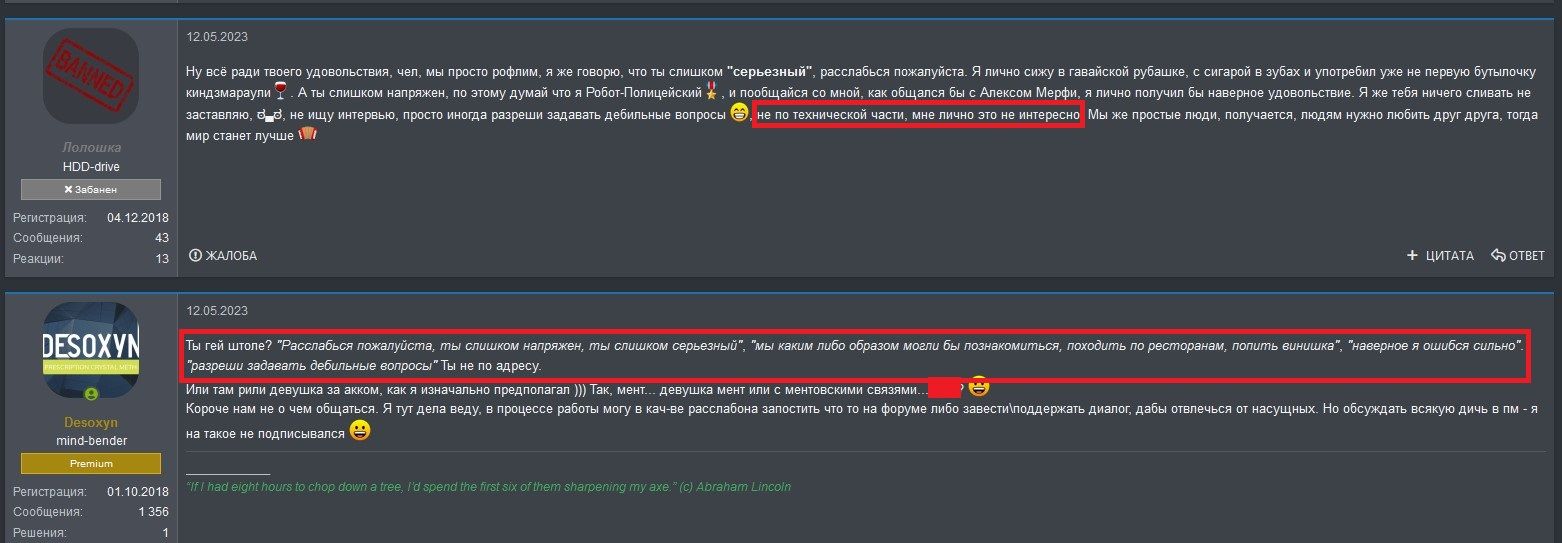This screenshot has height=543, width=1562.
Task: Click the smiley emoji after не подписывался
Action: pyautogui.click(x=360, y=431)
